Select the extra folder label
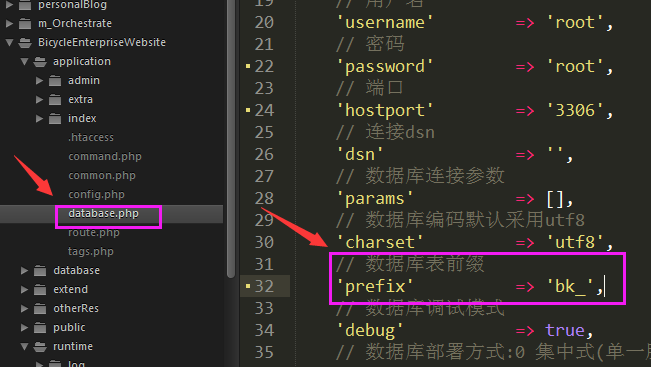The height and width of the screenshot is (367, 651). 81,100
